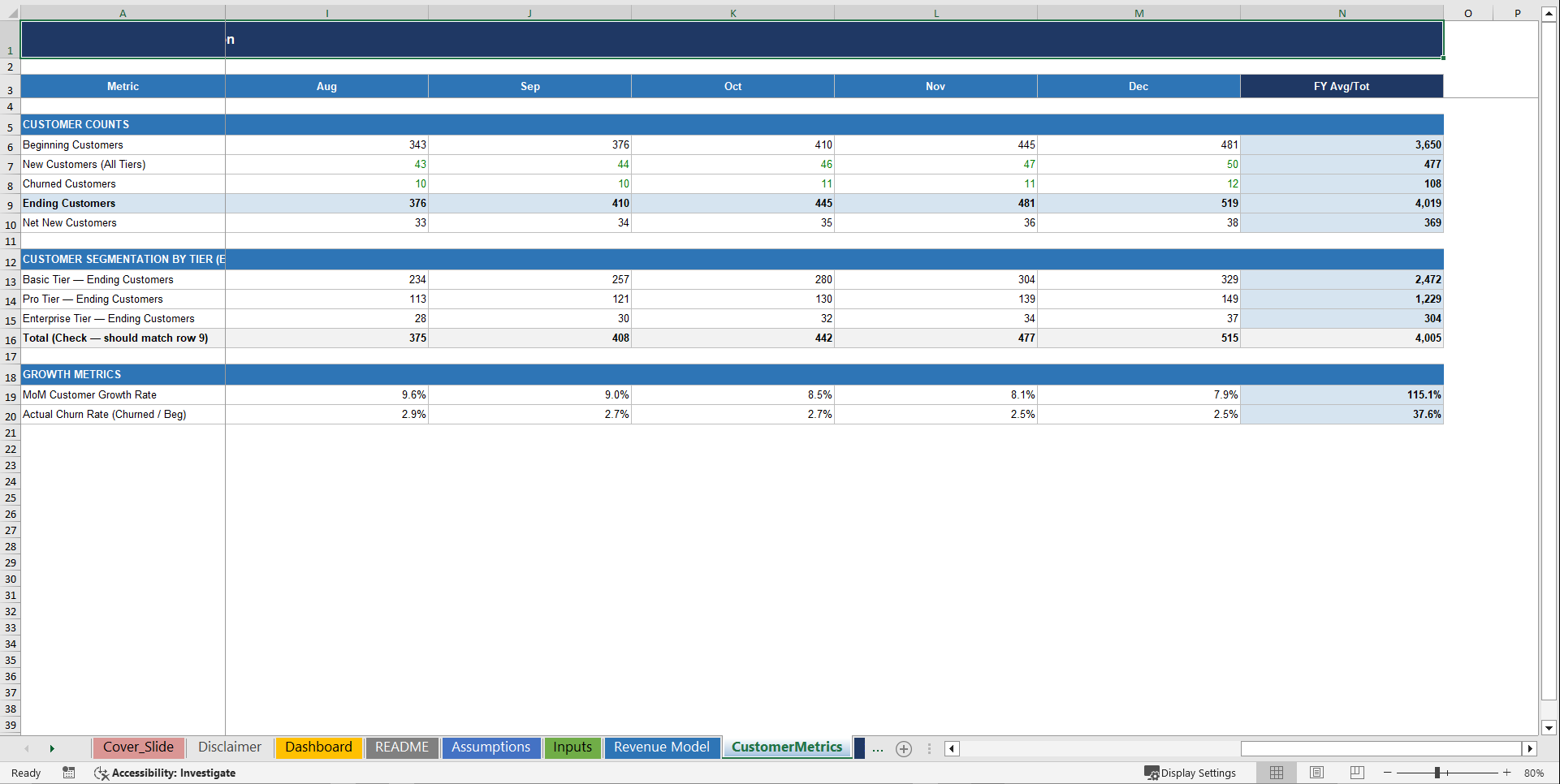Select the Ending Customers row header 9
The image size is (1560, 784).
coord(10,204)
